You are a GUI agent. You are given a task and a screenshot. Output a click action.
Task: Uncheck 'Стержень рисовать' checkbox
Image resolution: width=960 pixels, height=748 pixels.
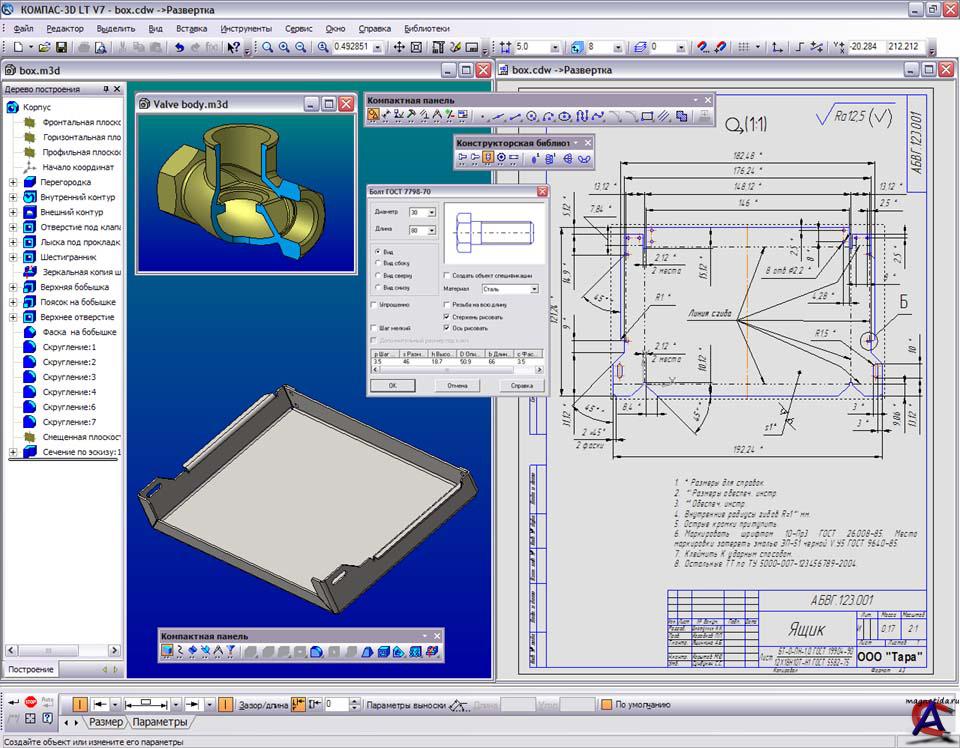[x=446, y=316]
